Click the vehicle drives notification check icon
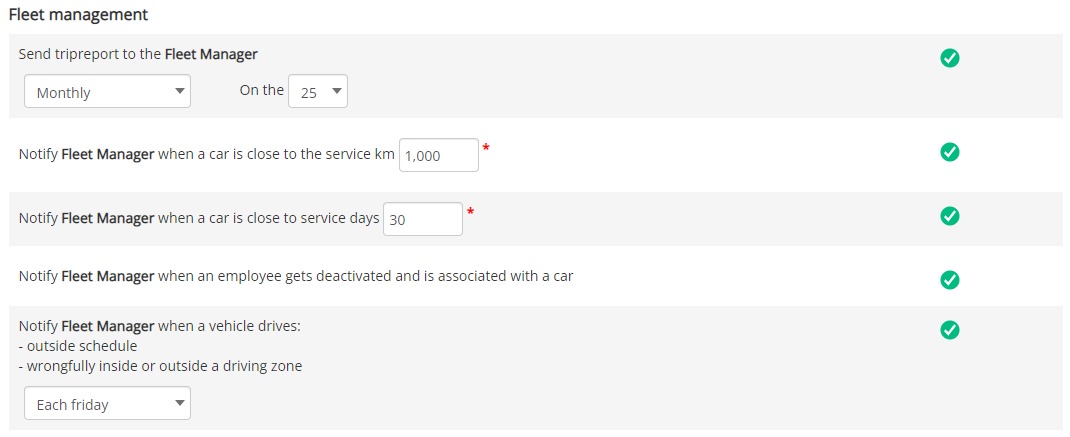Viewport: 1070px width, 437px height. [949, 330]
